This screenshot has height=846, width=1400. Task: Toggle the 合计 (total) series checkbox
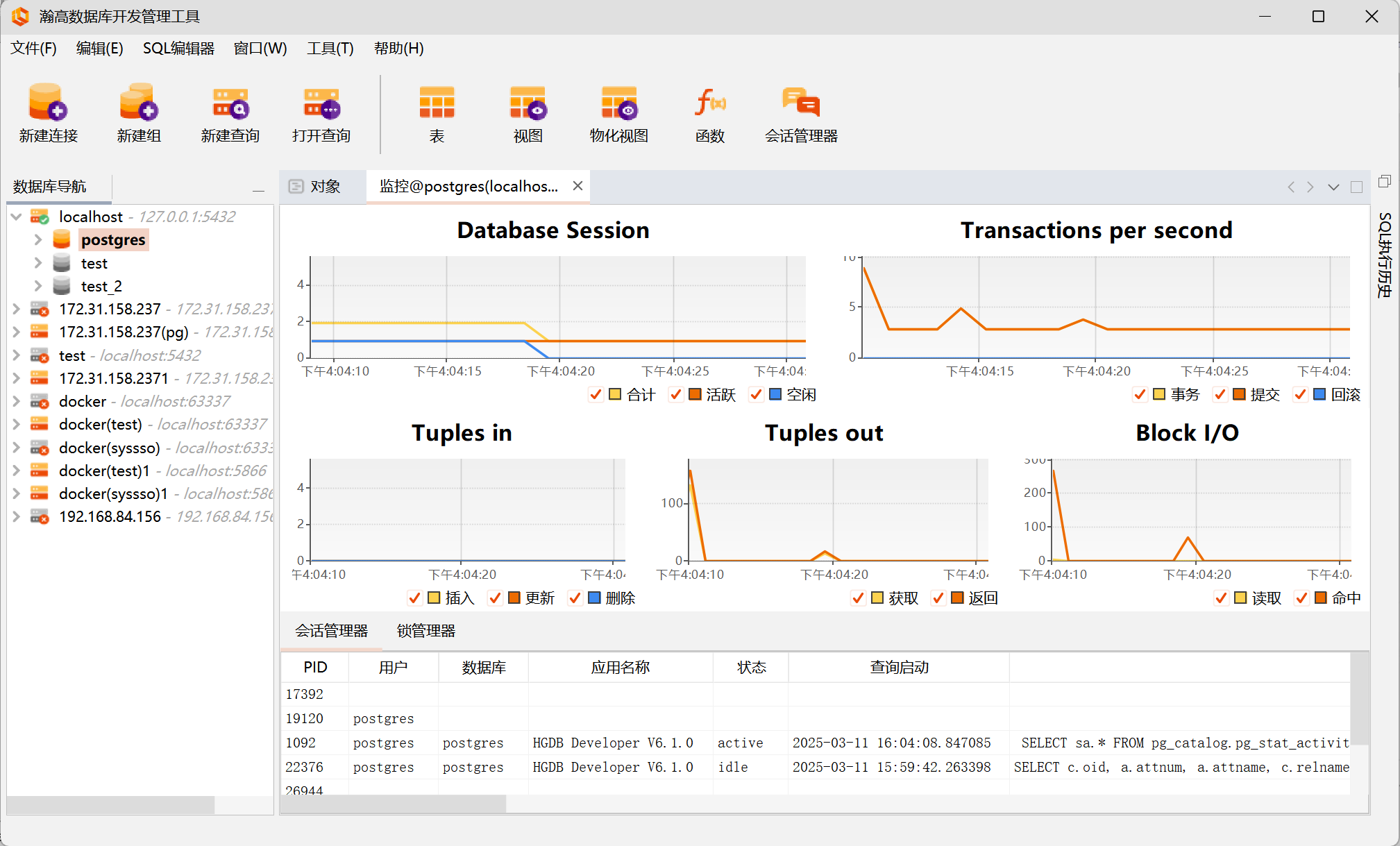point(595,395)
